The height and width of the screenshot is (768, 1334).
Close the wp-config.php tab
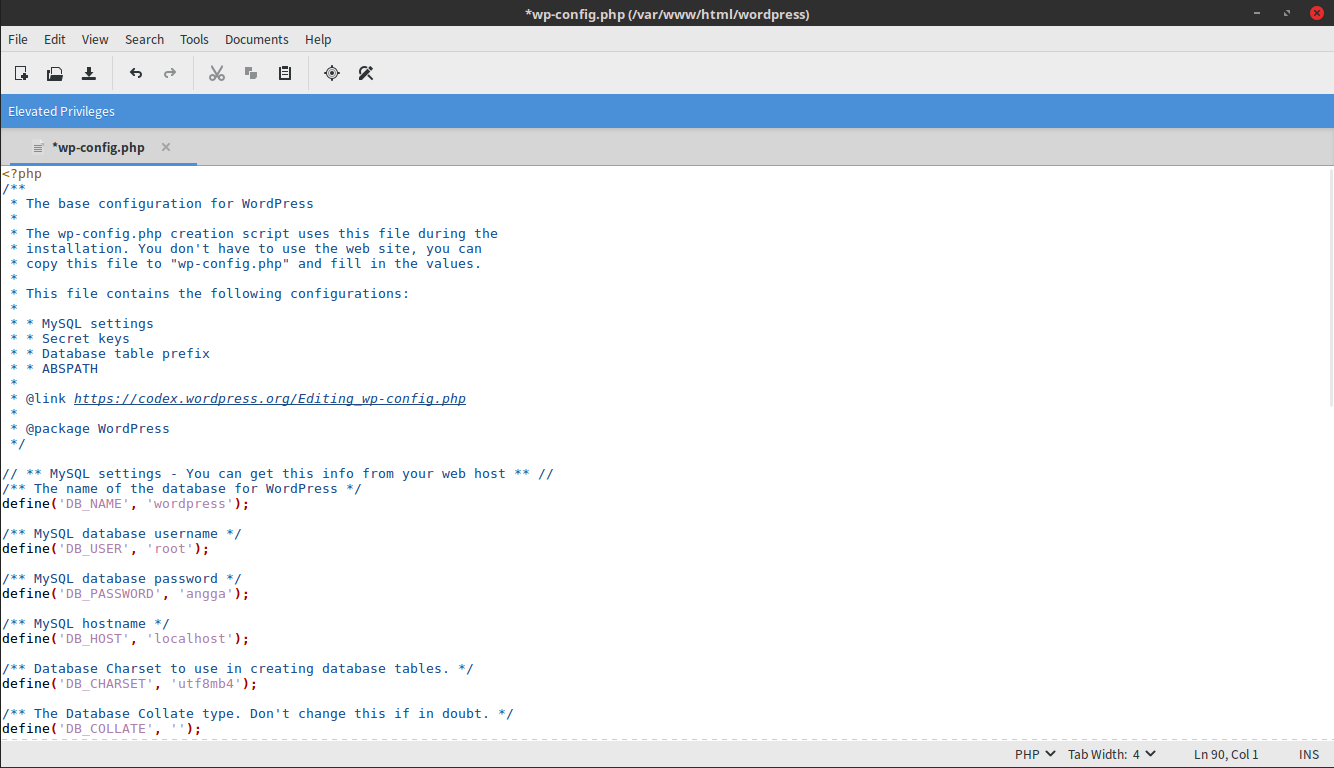pyautogui.click(x=166, y=147)
